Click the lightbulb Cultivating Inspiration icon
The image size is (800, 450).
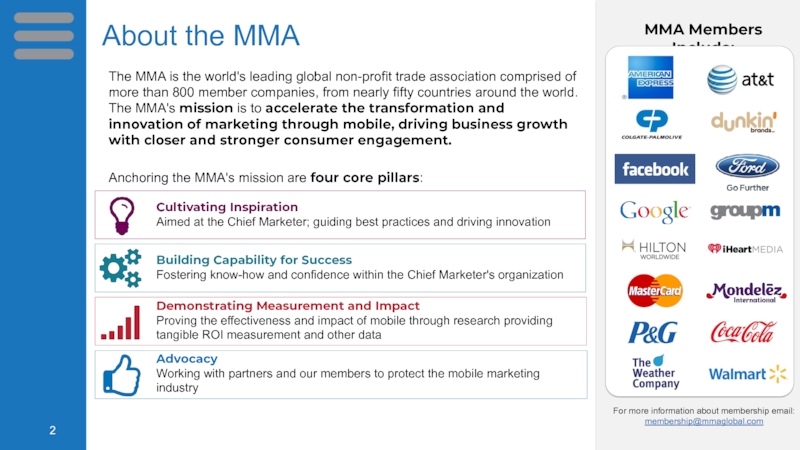(x=122, y=215)
